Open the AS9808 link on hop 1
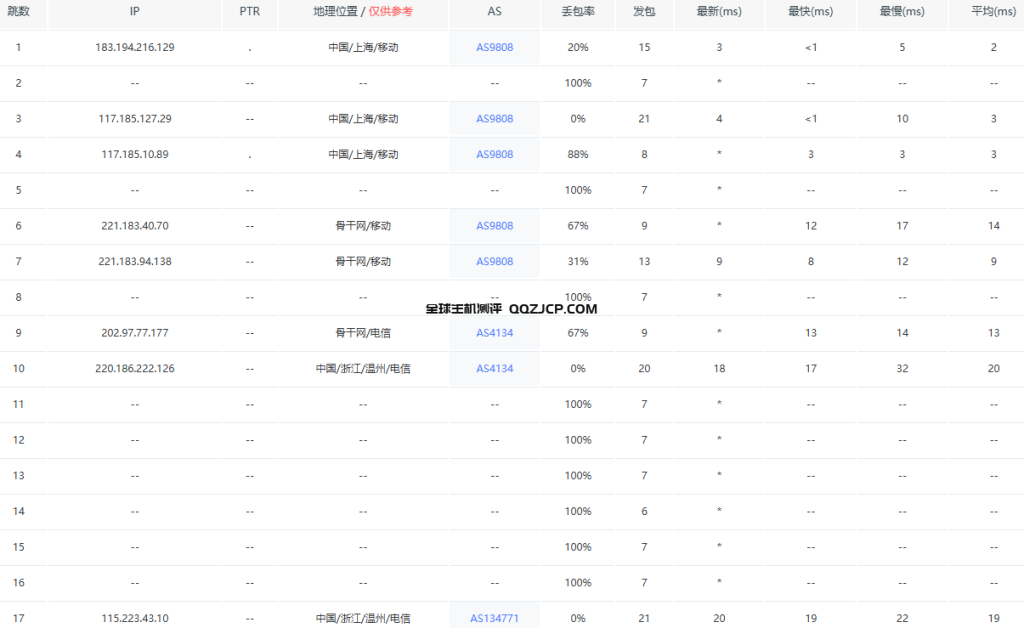The width and height of the screenshot is (1024, 628). (494, 46)
